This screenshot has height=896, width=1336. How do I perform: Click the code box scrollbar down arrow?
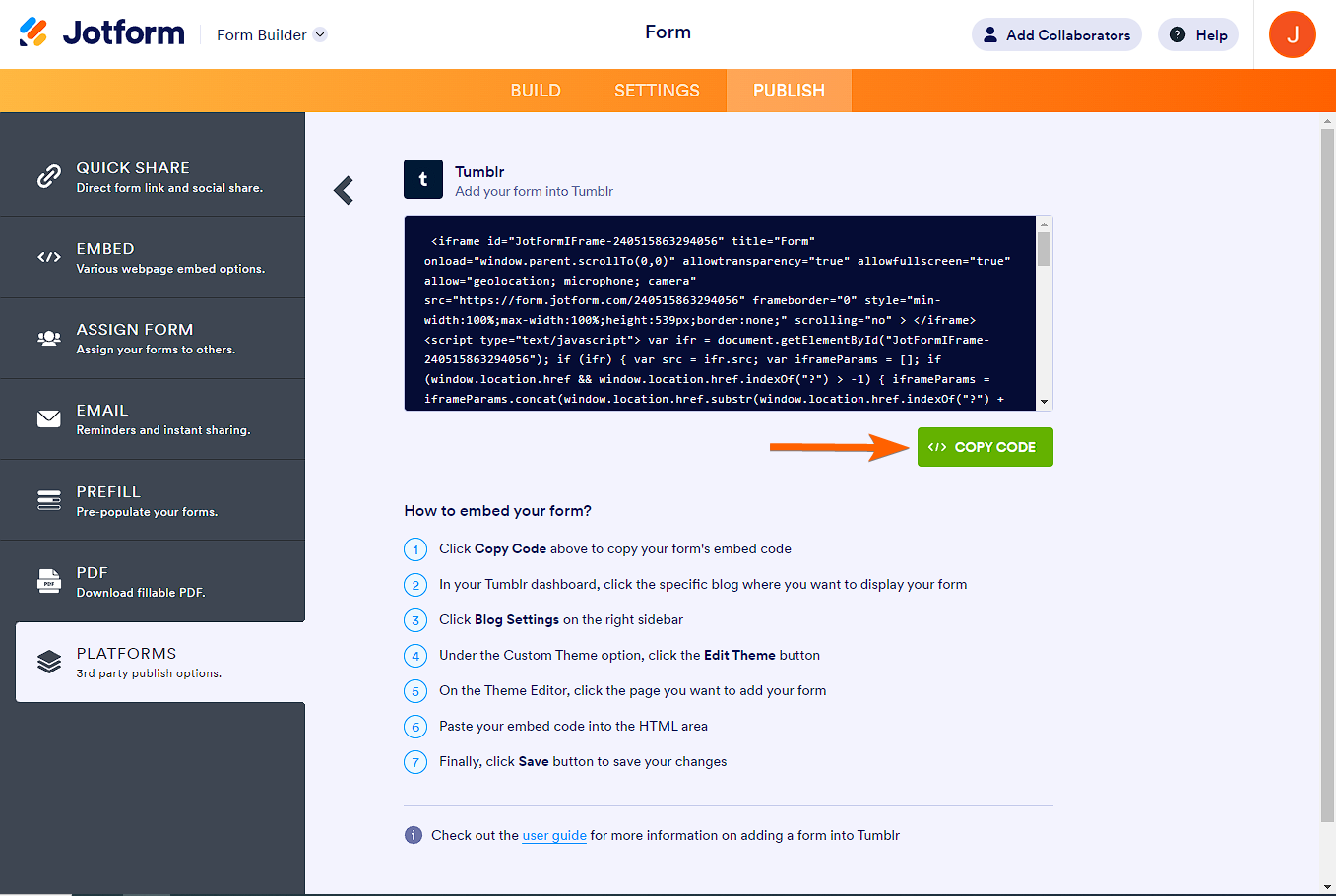pos(1045,403)
